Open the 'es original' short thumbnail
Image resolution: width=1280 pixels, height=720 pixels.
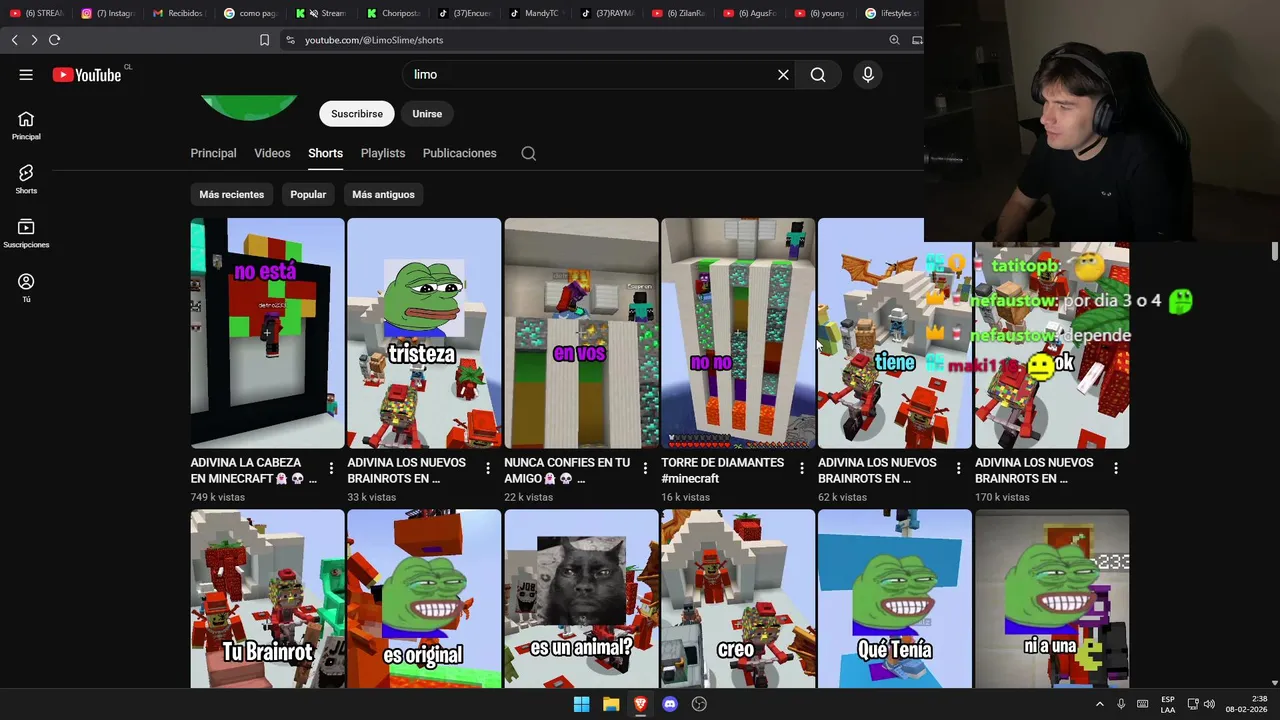(424, 599)
